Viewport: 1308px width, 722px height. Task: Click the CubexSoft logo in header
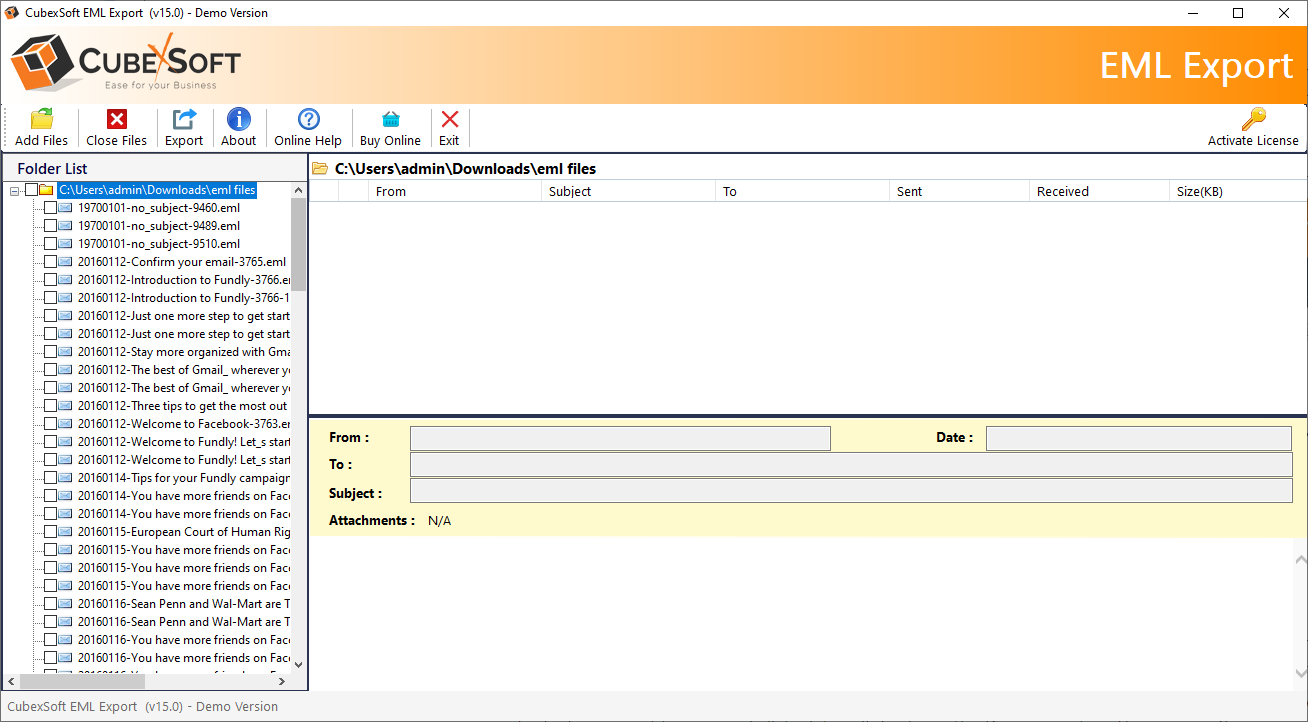[125, 65]
